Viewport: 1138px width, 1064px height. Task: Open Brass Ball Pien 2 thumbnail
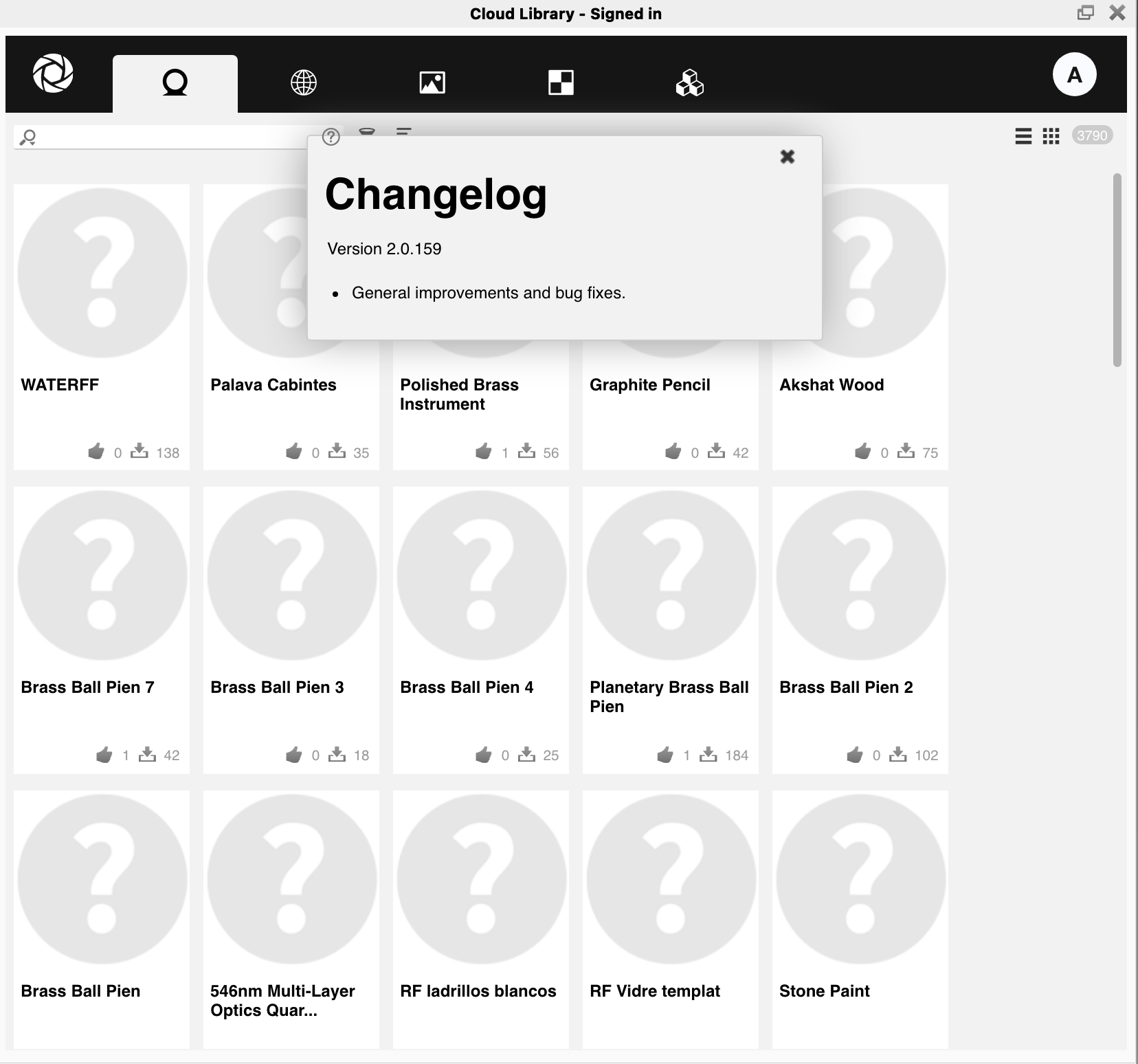click(860, 575)
